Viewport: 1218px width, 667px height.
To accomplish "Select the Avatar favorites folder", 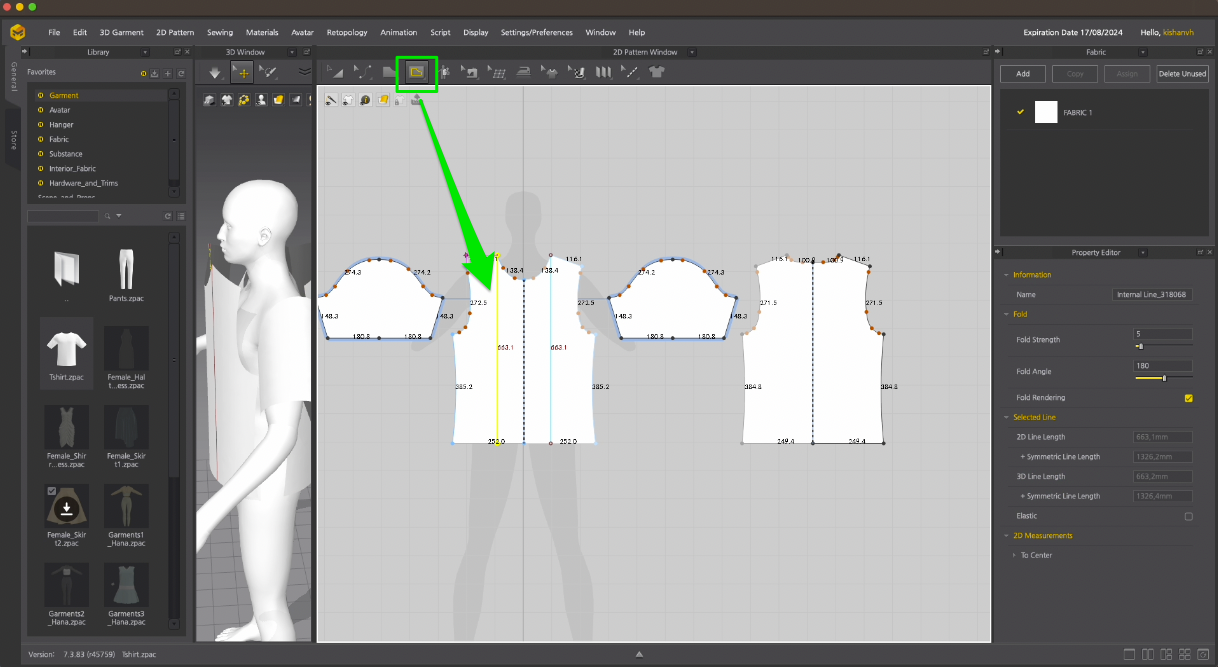I will coord(60,110).
